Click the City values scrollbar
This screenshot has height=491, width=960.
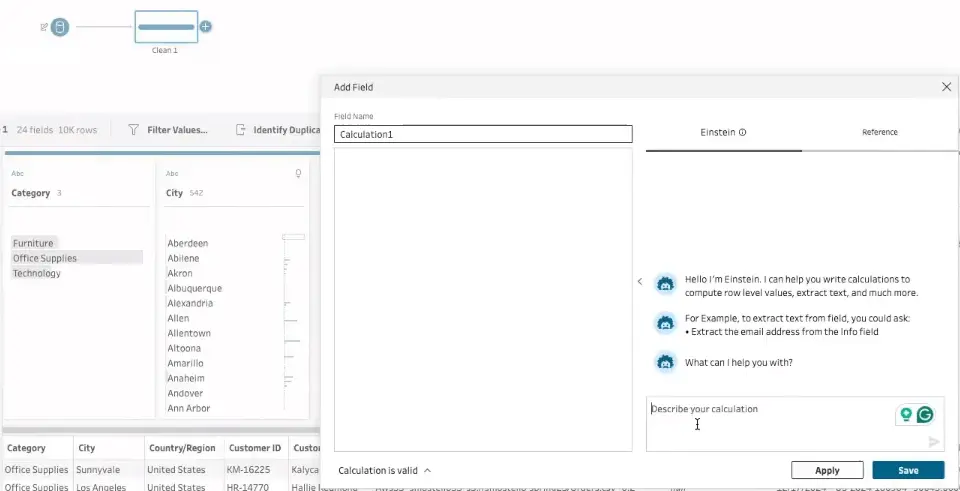click(x=293, y=237)
